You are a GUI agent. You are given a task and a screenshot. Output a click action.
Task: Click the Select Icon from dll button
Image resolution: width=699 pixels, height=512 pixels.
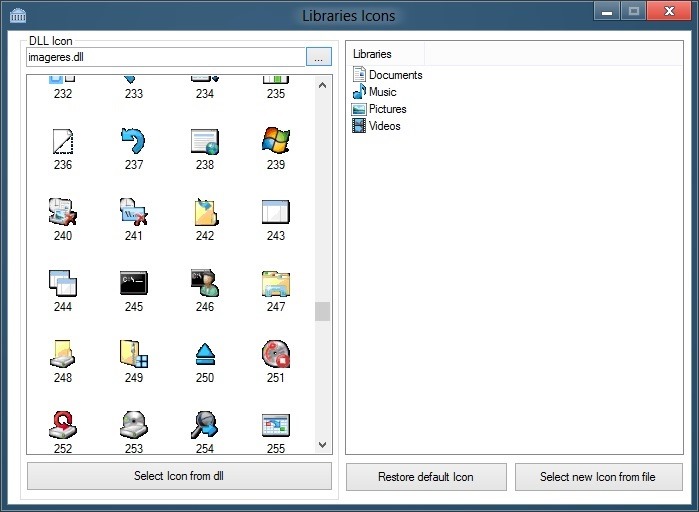(179, 476)
